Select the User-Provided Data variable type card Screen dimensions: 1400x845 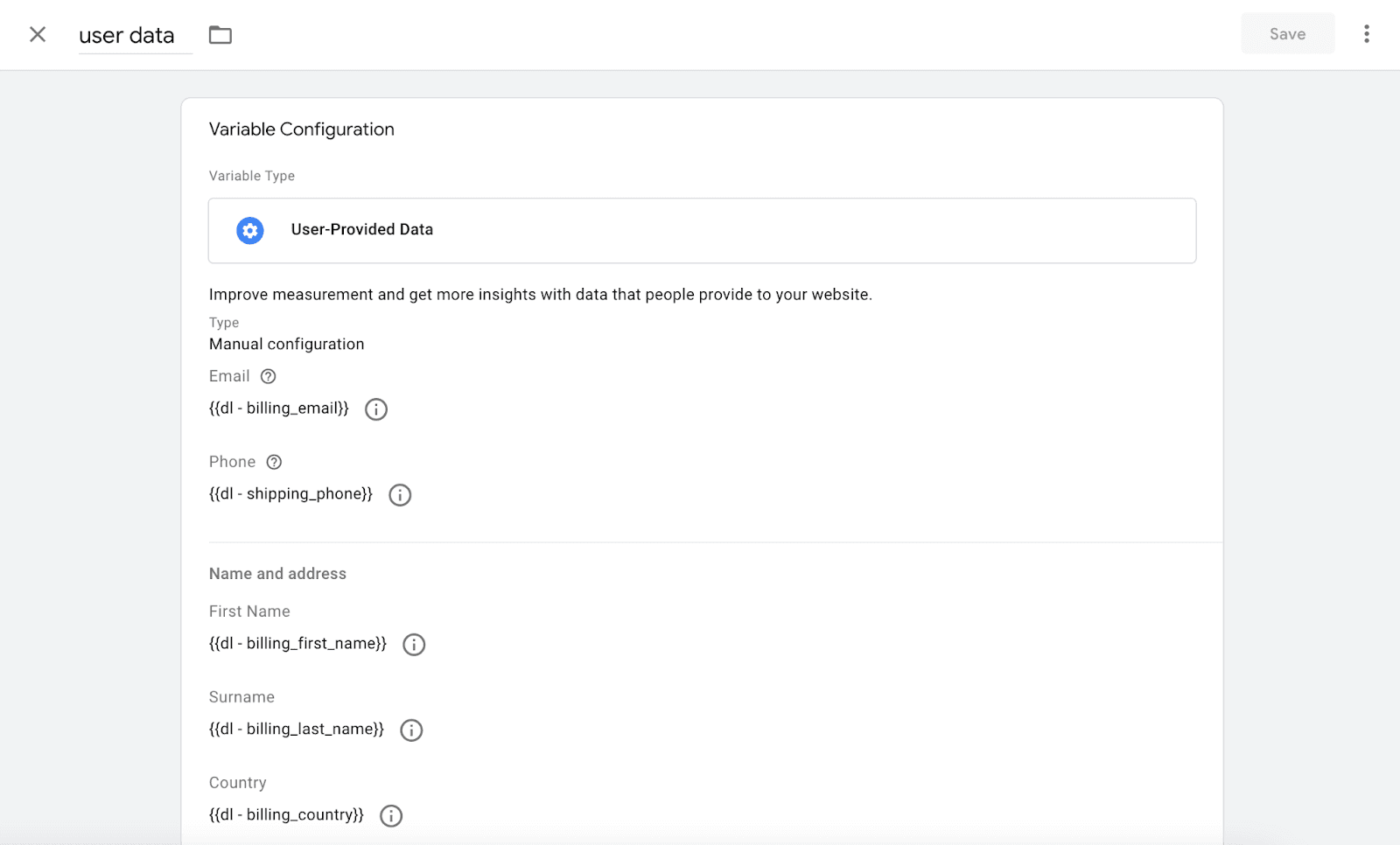point(701,230)
